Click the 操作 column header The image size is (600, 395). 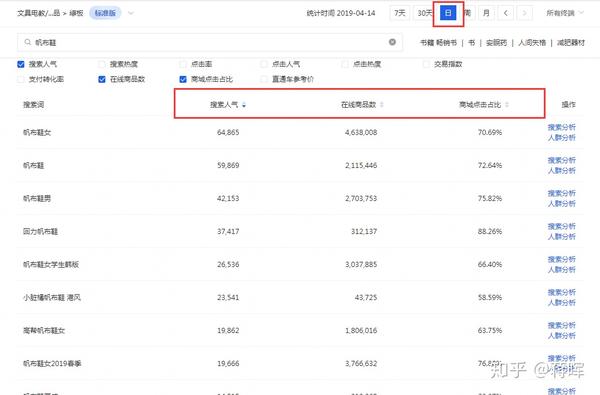(x=568, y=104)
